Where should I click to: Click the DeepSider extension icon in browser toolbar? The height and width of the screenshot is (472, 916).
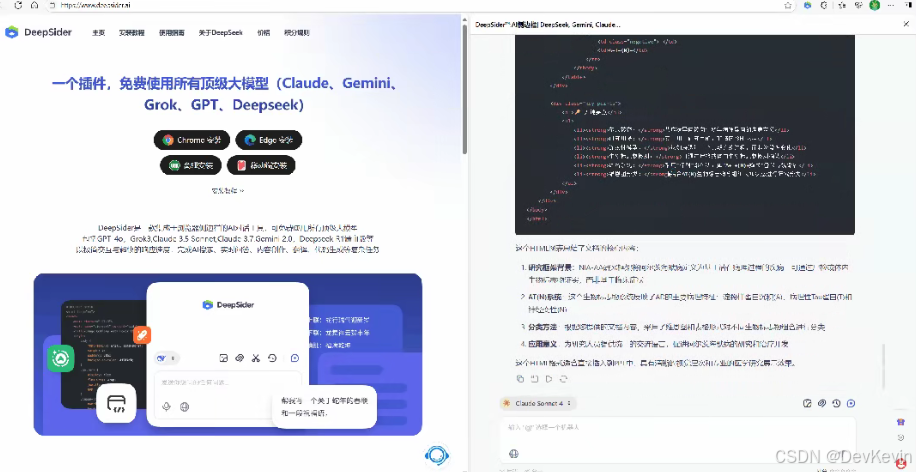(x=808, y=5)
